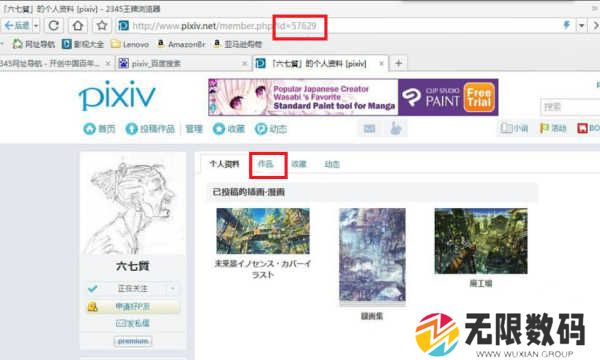Open the back-history dropdown arrow
600x360 pixels.
tap(36, 26)
